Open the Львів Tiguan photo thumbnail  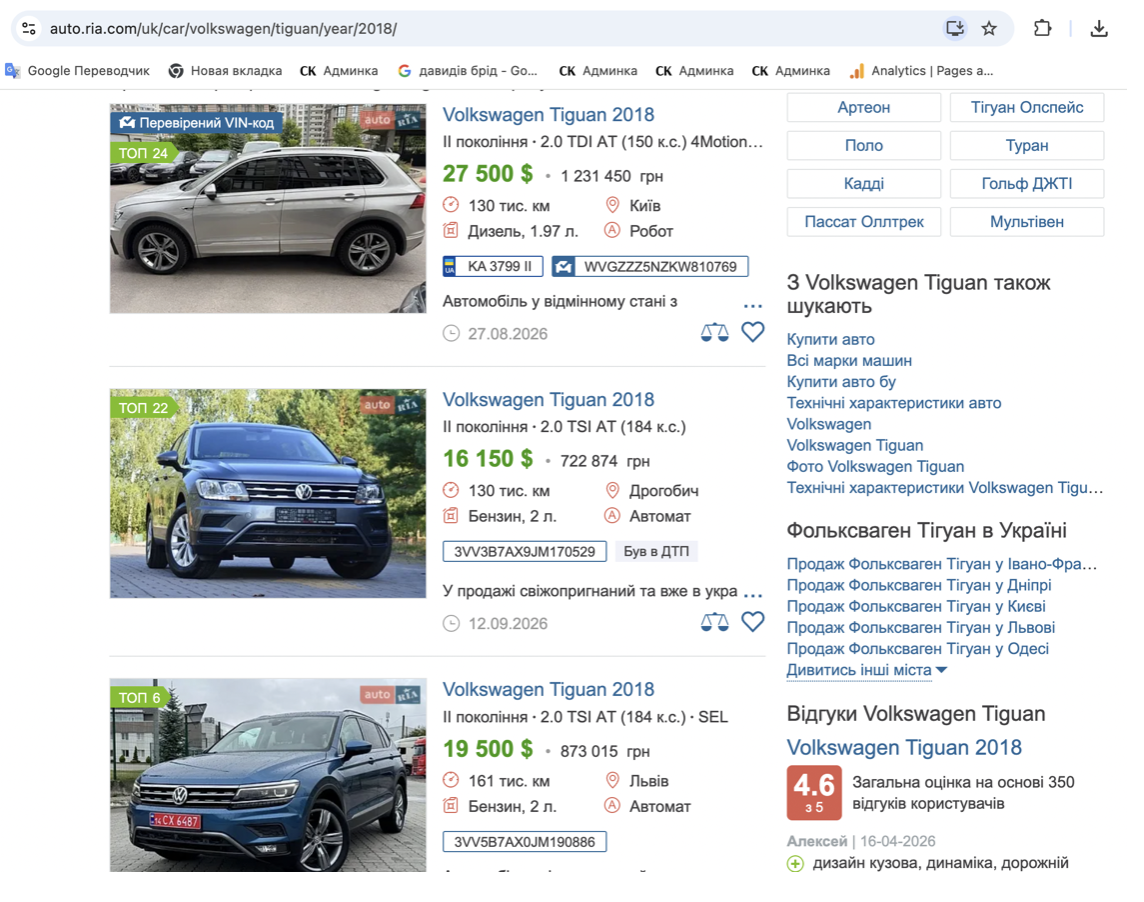coord(268,775)
